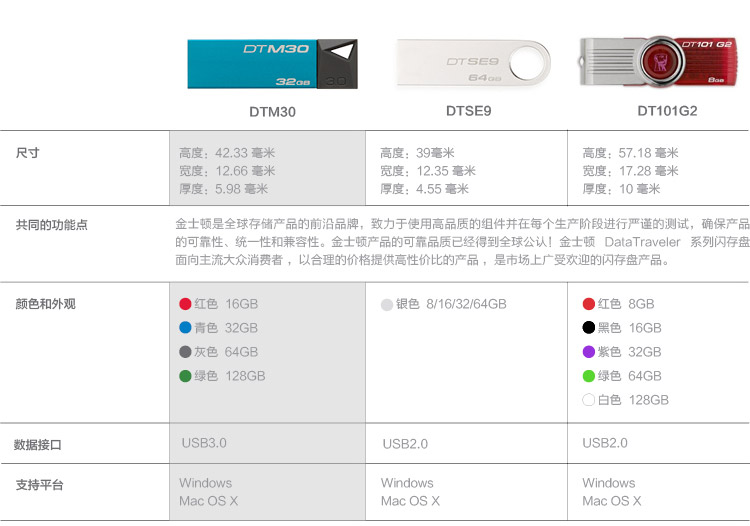Pick the silver 8/16/32/64GB color dot
The image size is (750, 526).
(387, 305)
